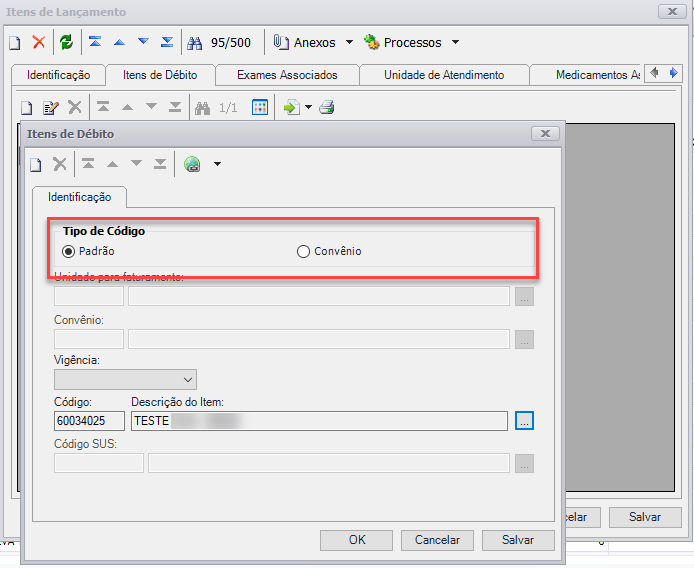
Task: Click Processos gear button
Action: coord(403,43)
